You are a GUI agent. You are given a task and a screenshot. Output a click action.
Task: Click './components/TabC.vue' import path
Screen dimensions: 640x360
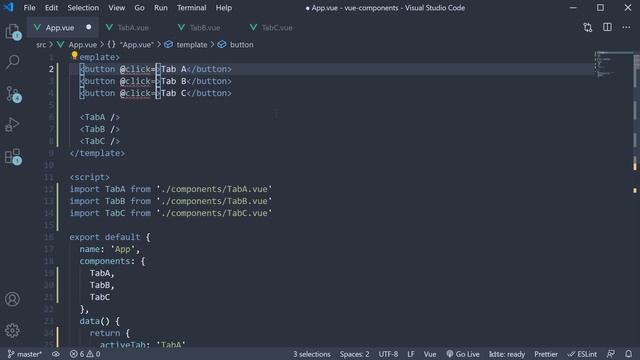(x=214, y=213)
